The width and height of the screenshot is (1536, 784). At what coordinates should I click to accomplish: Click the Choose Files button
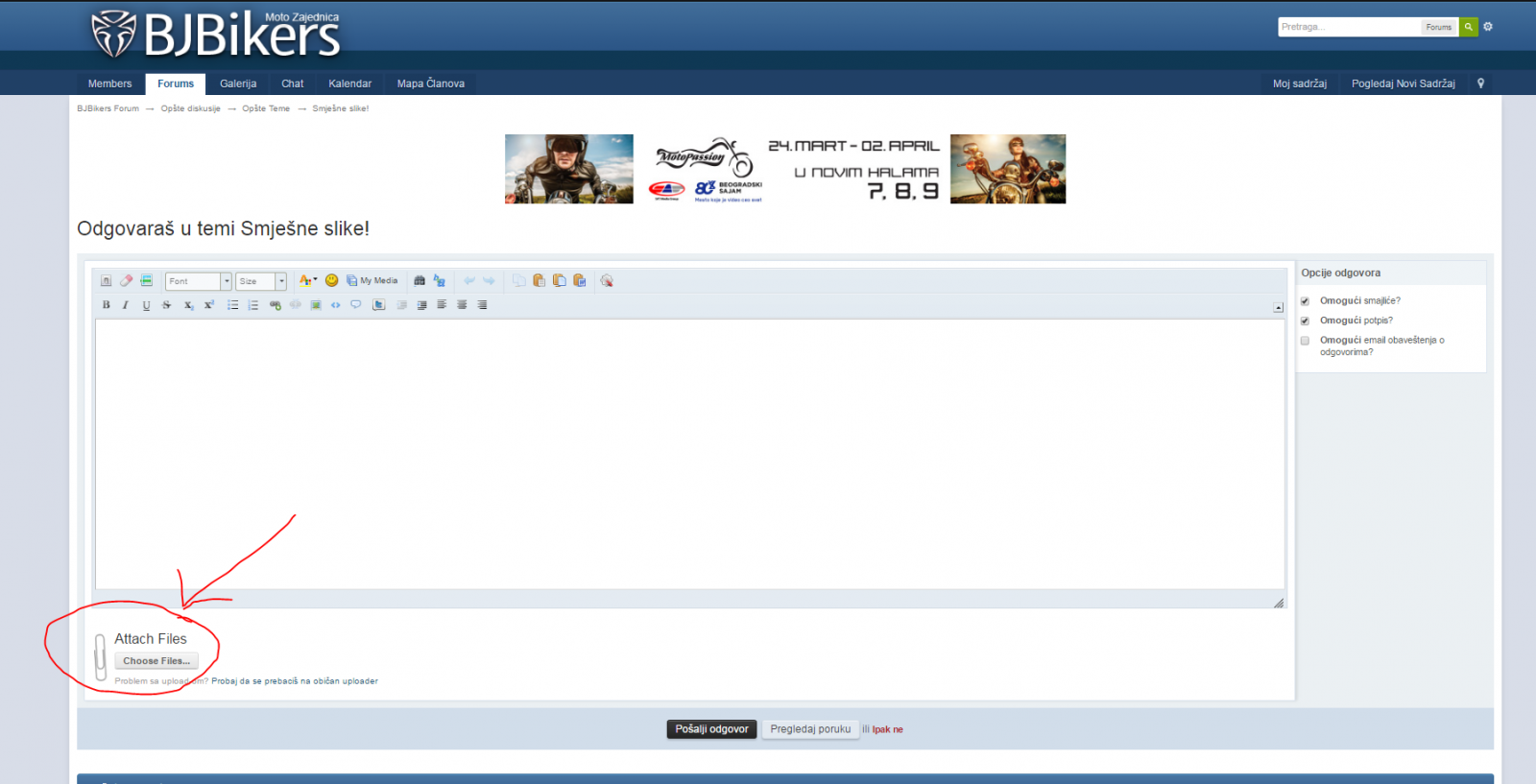click(x=156, y=661)
